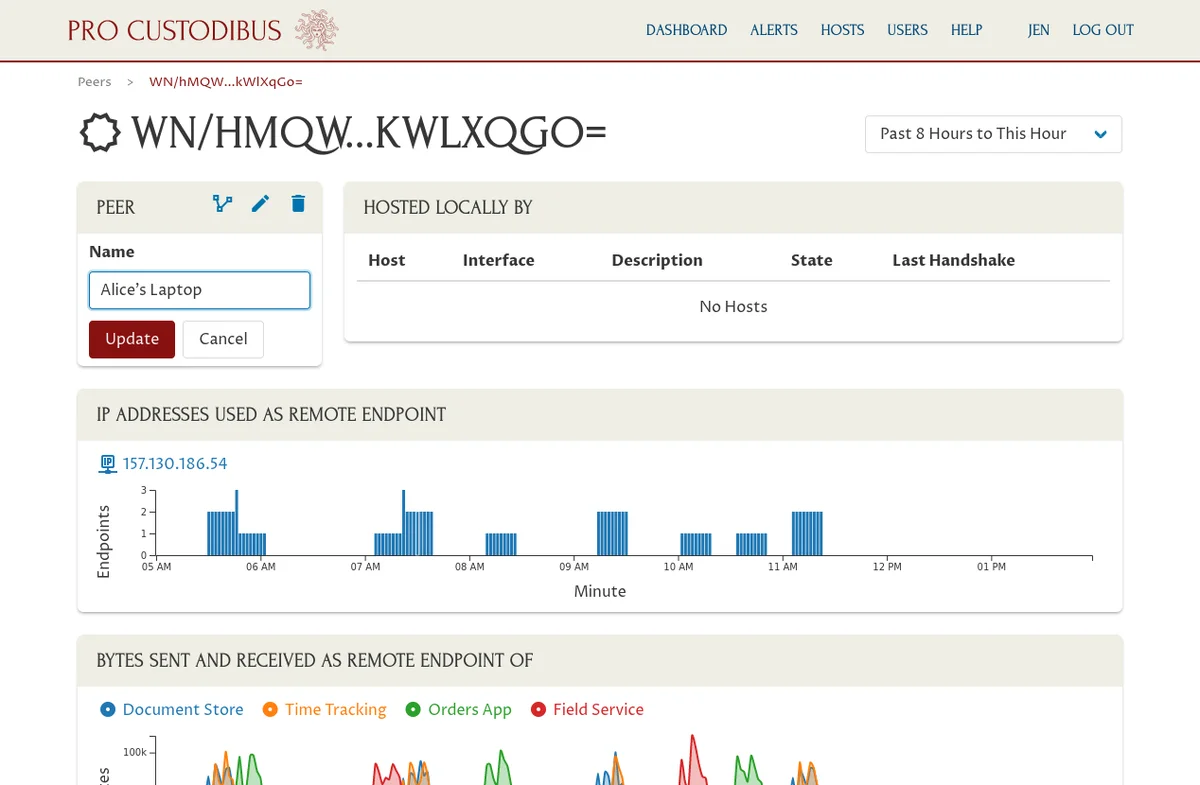Cancel the peer name edit

pyautogui.click(x=223, y=339)
